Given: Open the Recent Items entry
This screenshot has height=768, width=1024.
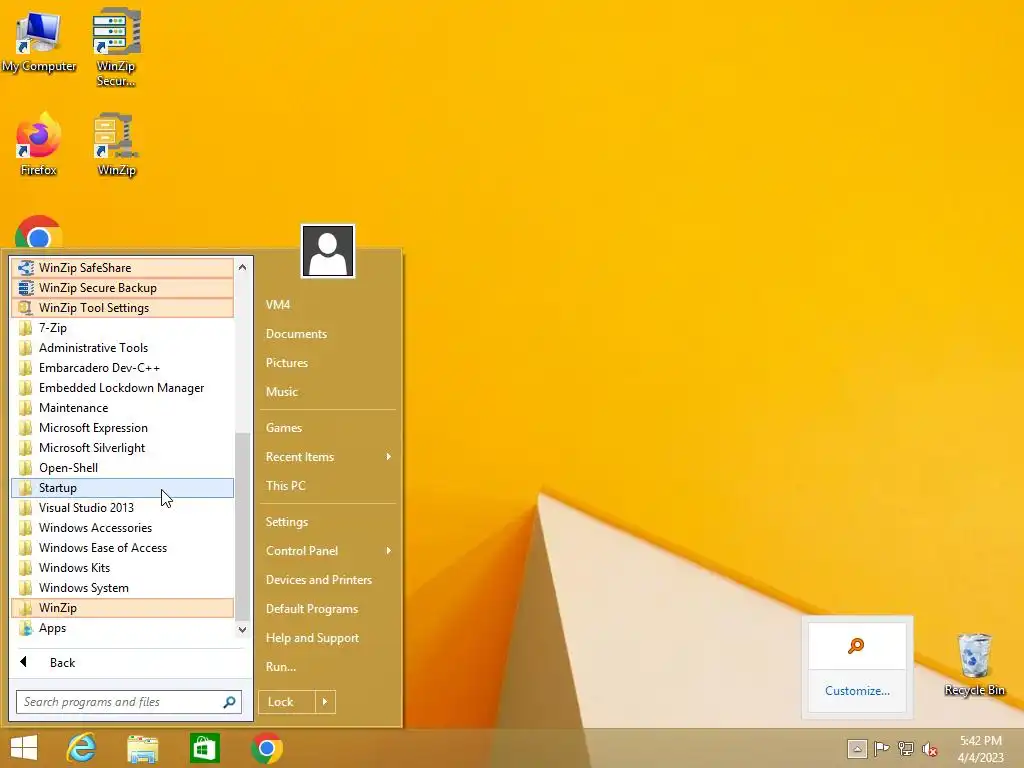Looking at the screenshot, I should pos(327,456).
